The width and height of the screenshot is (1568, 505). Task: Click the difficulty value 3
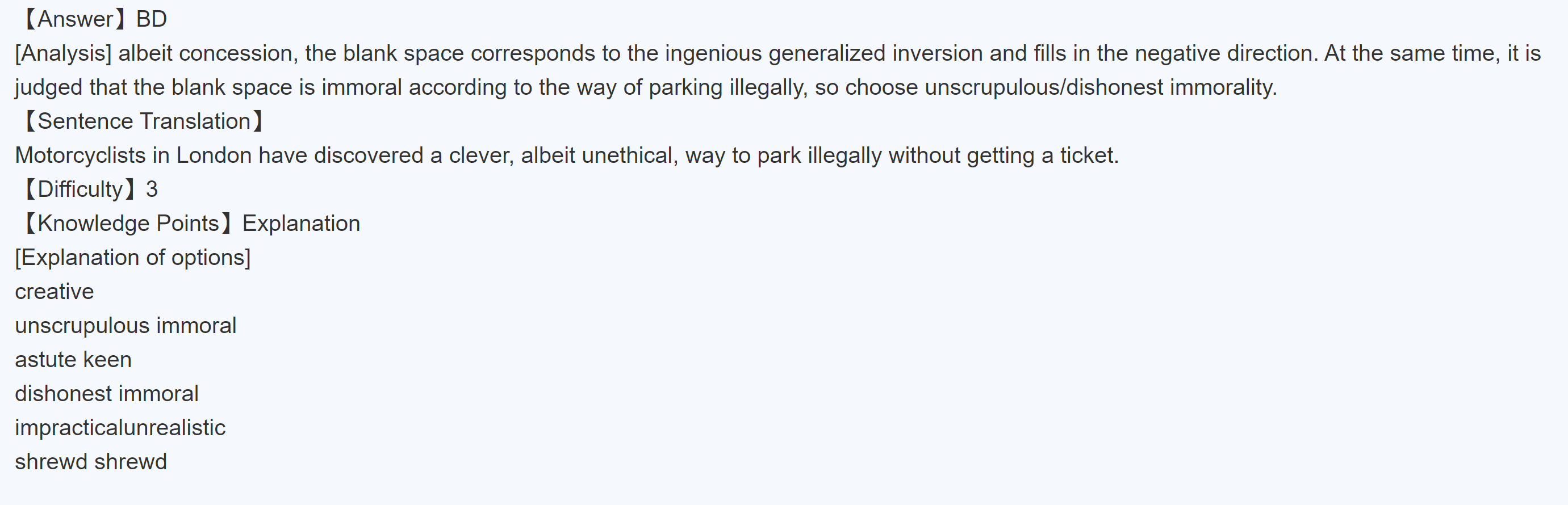tap(152, 190)
